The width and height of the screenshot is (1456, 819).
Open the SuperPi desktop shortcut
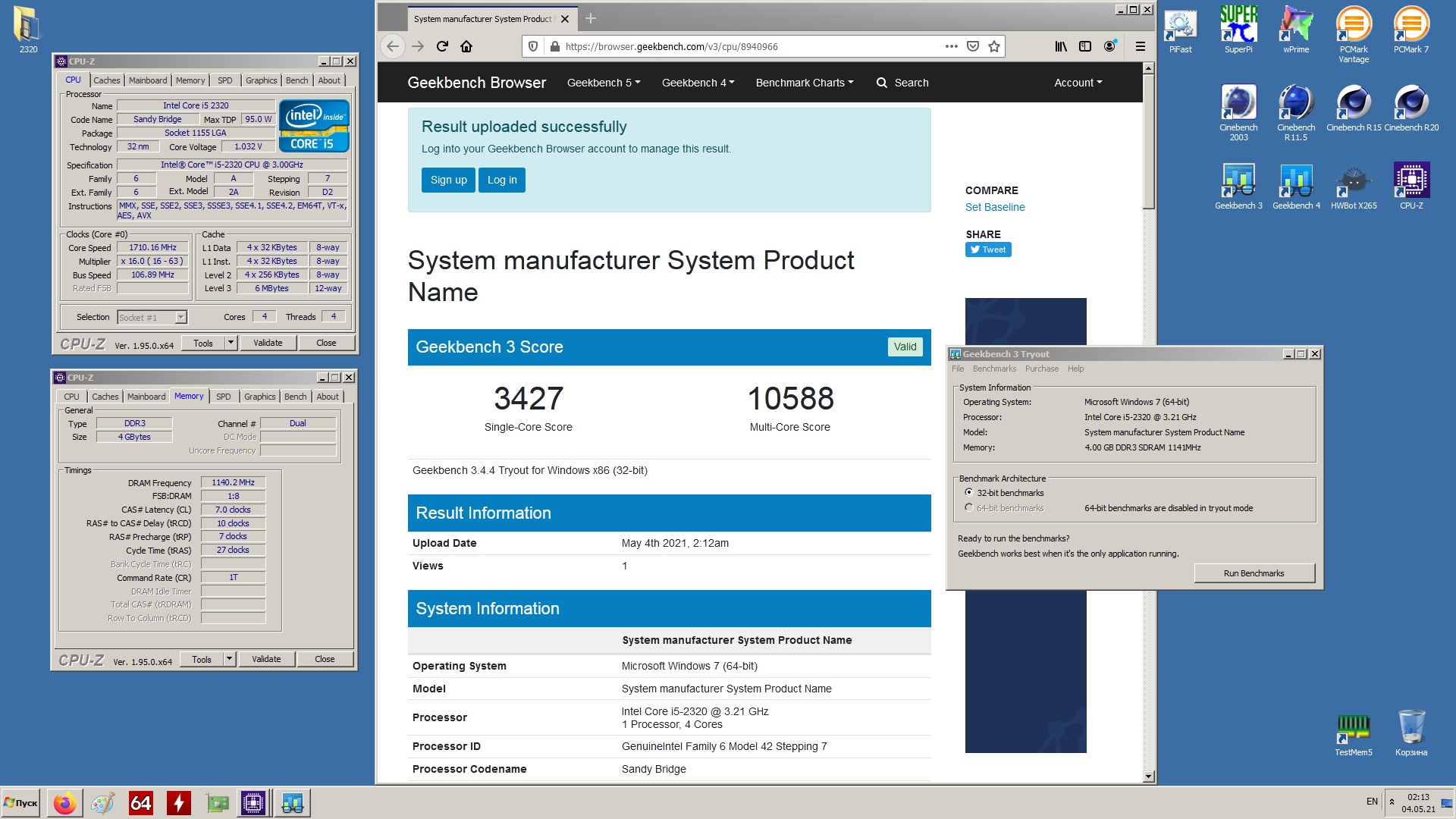click(1238, 30)
